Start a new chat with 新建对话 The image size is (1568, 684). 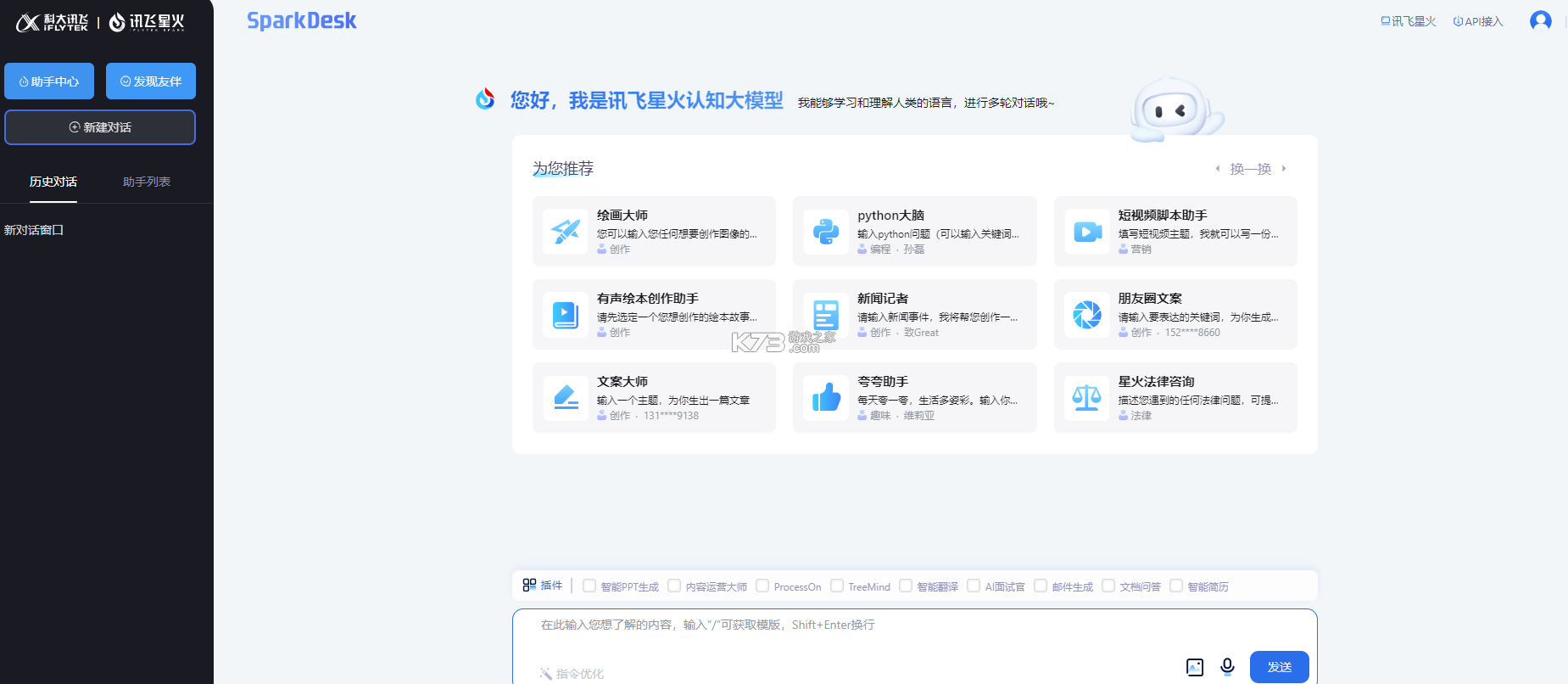(x=100, y=127)
